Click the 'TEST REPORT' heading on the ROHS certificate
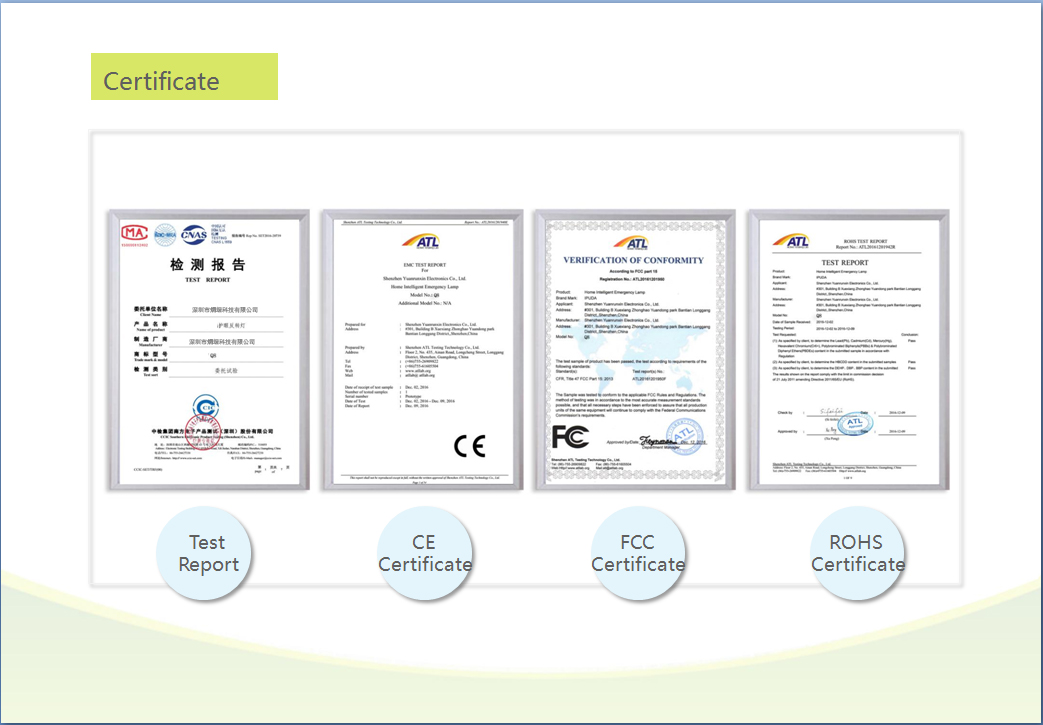This screenshot has height=725, width=1043. tap(845, 263)
